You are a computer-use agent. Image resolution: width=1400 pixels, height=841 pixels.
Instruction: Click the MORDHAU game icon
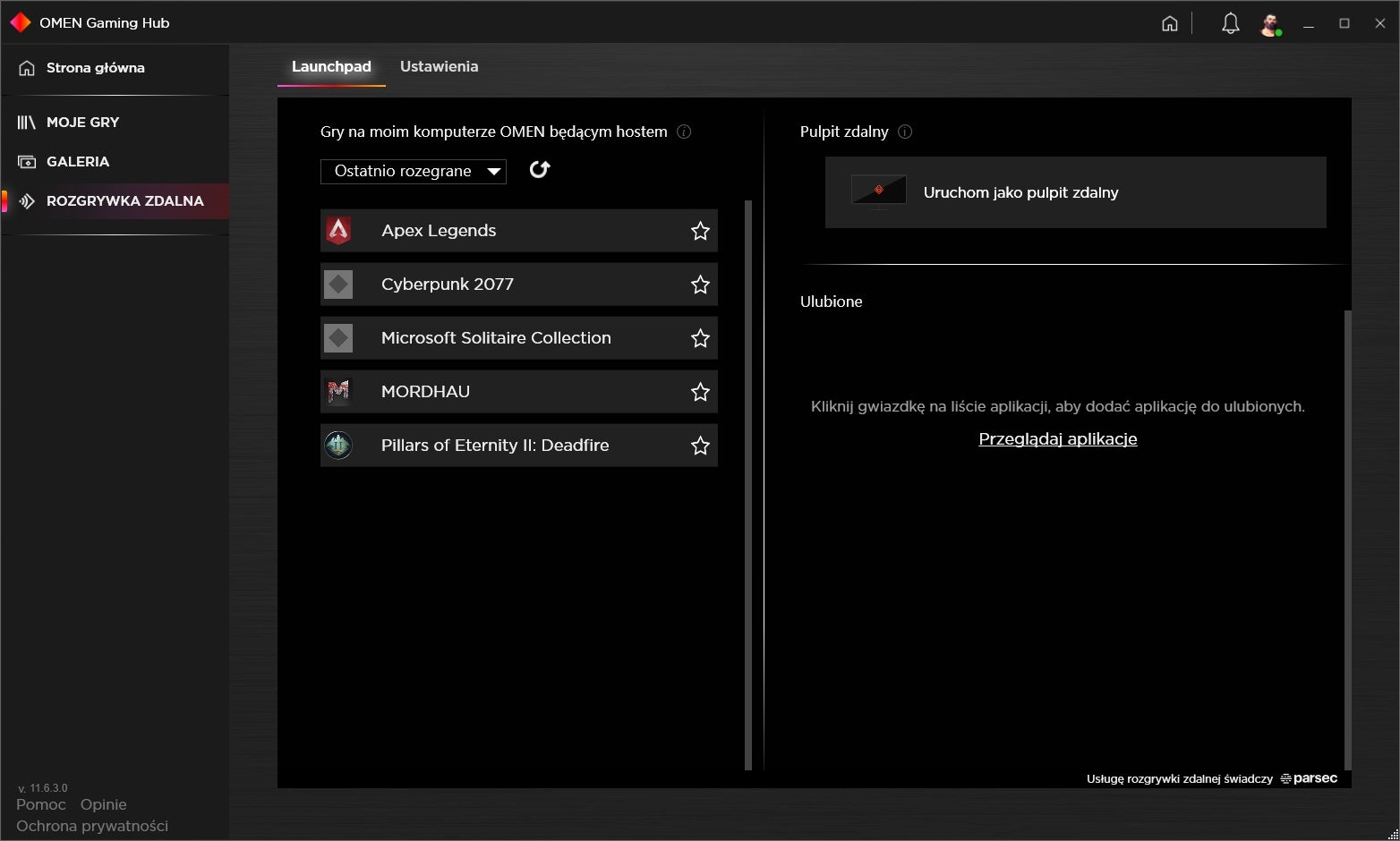(x=338, y=392)
